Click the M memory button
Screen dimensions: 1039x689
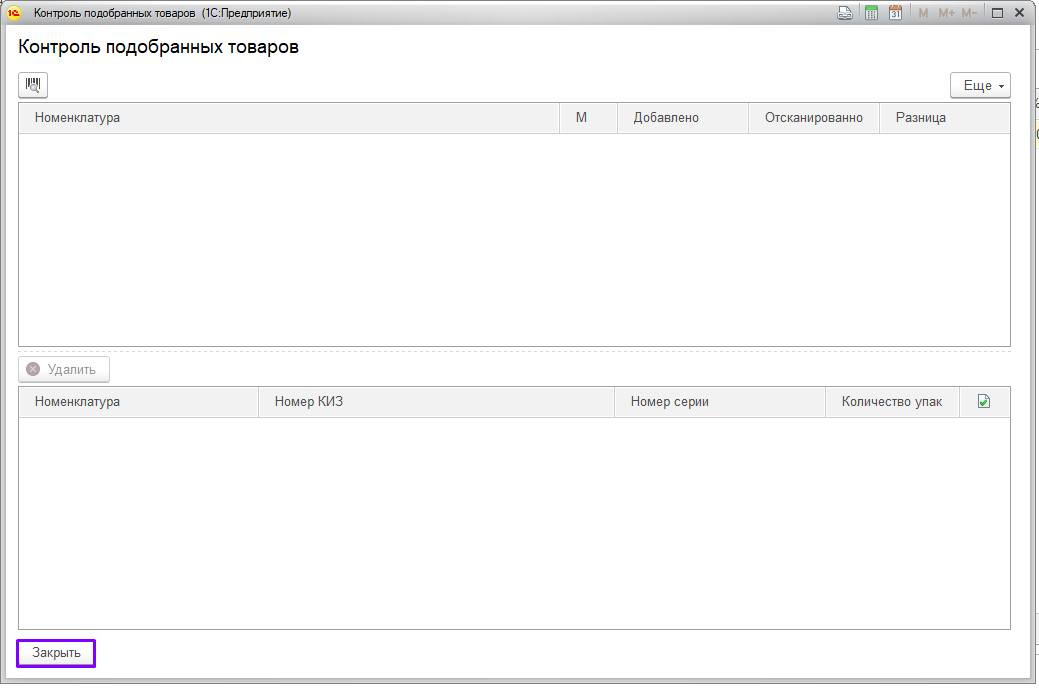pos(923,13)
